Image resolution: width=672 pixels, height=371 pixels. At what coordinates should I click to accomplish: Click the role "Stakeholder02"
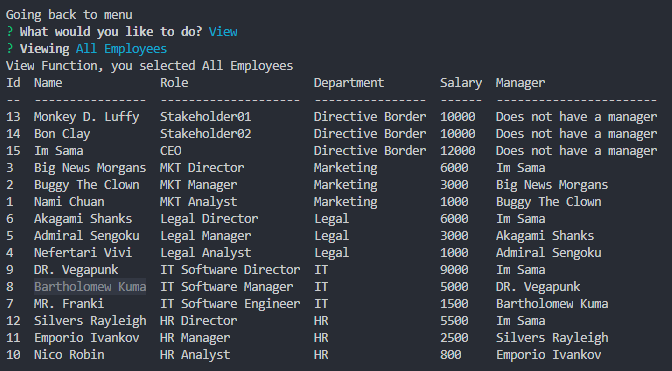click(x=205, y=134)
